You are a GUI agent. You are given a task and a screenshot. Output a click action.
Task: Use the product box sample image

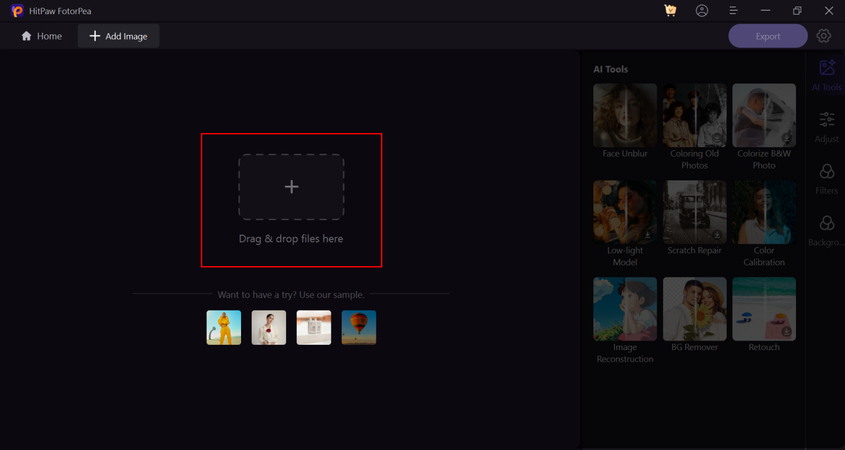314,328
